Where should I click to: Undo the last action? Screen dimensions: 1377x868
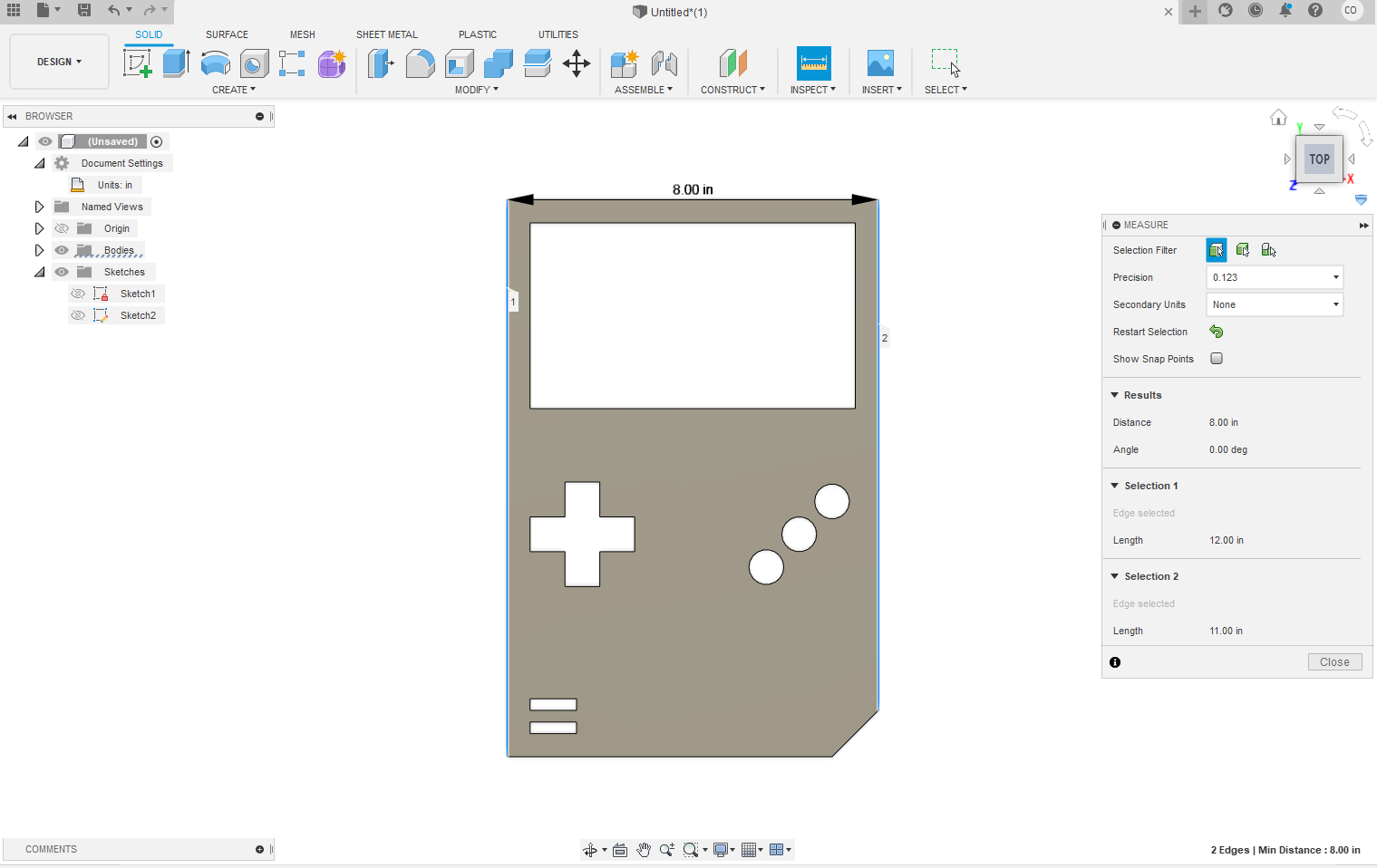[113, 10]
